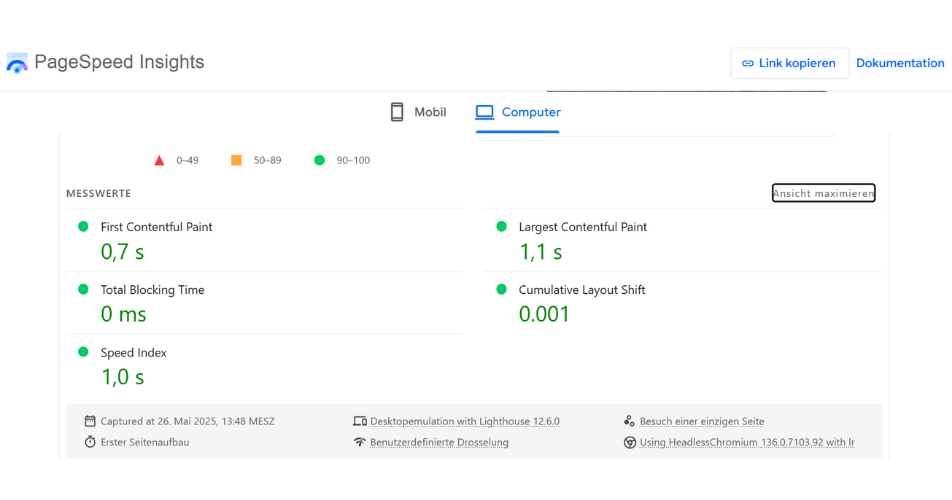Select First Contentful Paint metric label
The image size is (952, 500).
click(157, 227)
